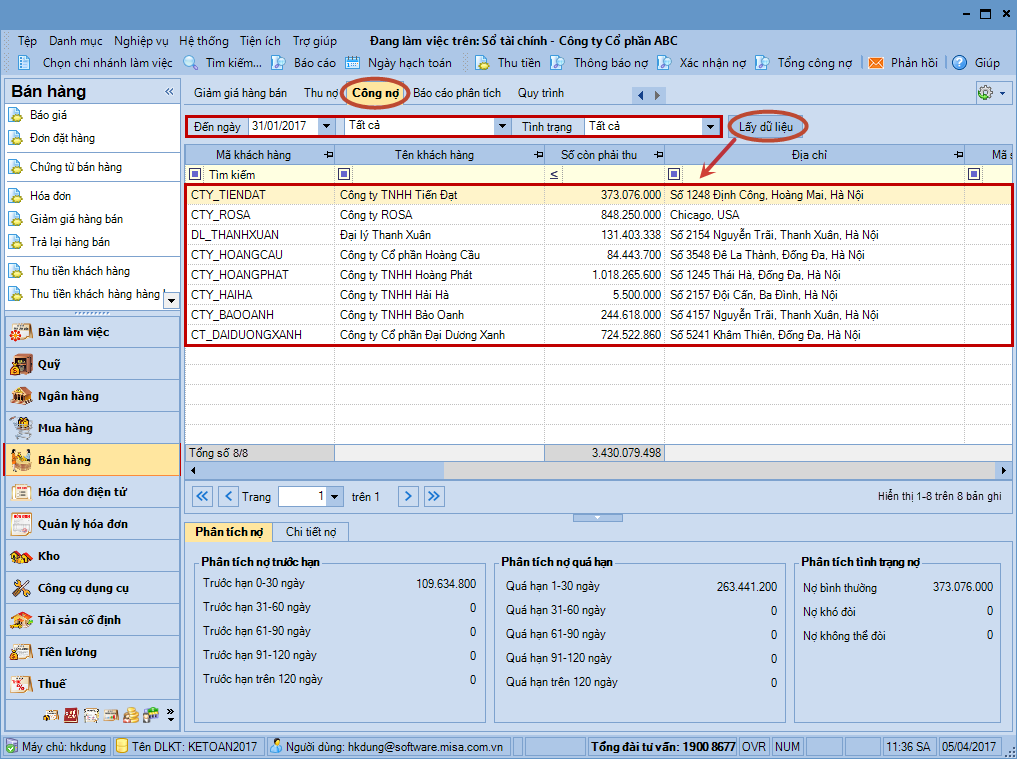Click the Phản hồi envelope icon

[876, 63]
